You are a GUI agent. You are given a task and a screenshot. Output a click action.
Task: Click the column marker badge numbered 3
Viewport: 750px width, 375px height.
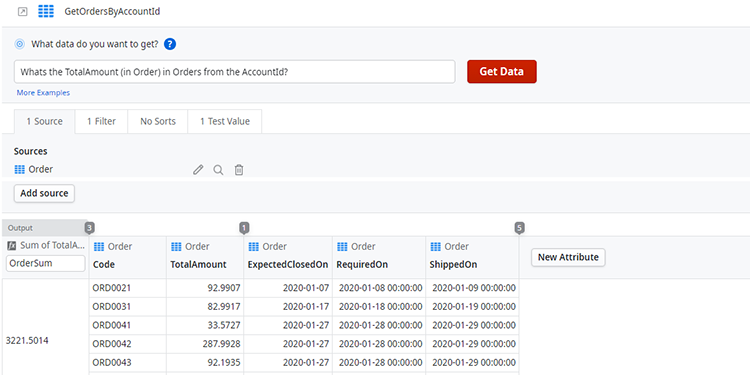click(x=89, y=228)
